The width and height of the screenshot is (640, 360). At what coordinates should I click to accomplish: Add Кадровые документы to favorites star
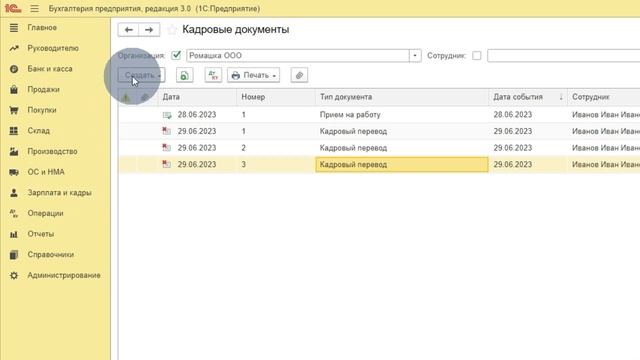tap(172, 29)
